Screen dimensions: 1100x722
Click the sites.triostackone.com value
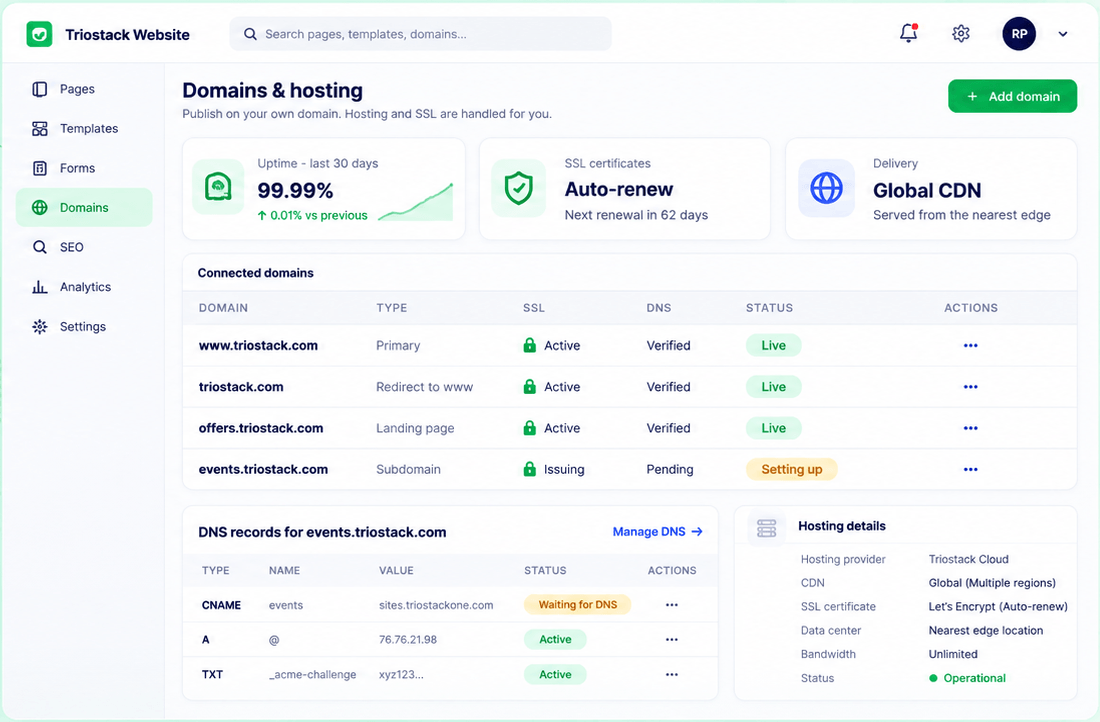tap(436, 605)
